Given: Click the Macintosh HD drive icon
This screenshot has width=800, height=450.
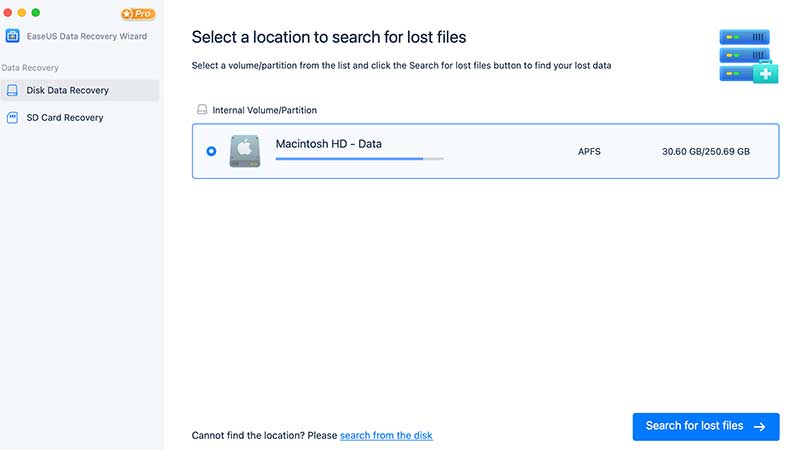Looking at the screenshot, I should coord(243,151).
